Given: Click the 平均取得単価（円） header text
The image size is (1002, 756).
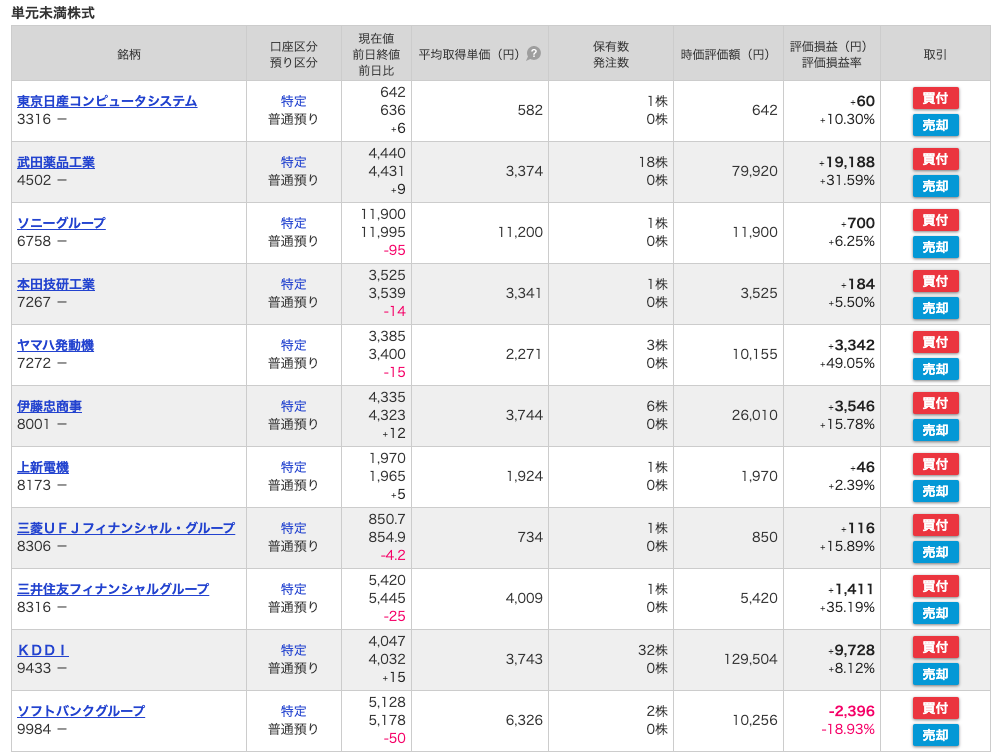Looking at the screenshot, I should point(470,54).
